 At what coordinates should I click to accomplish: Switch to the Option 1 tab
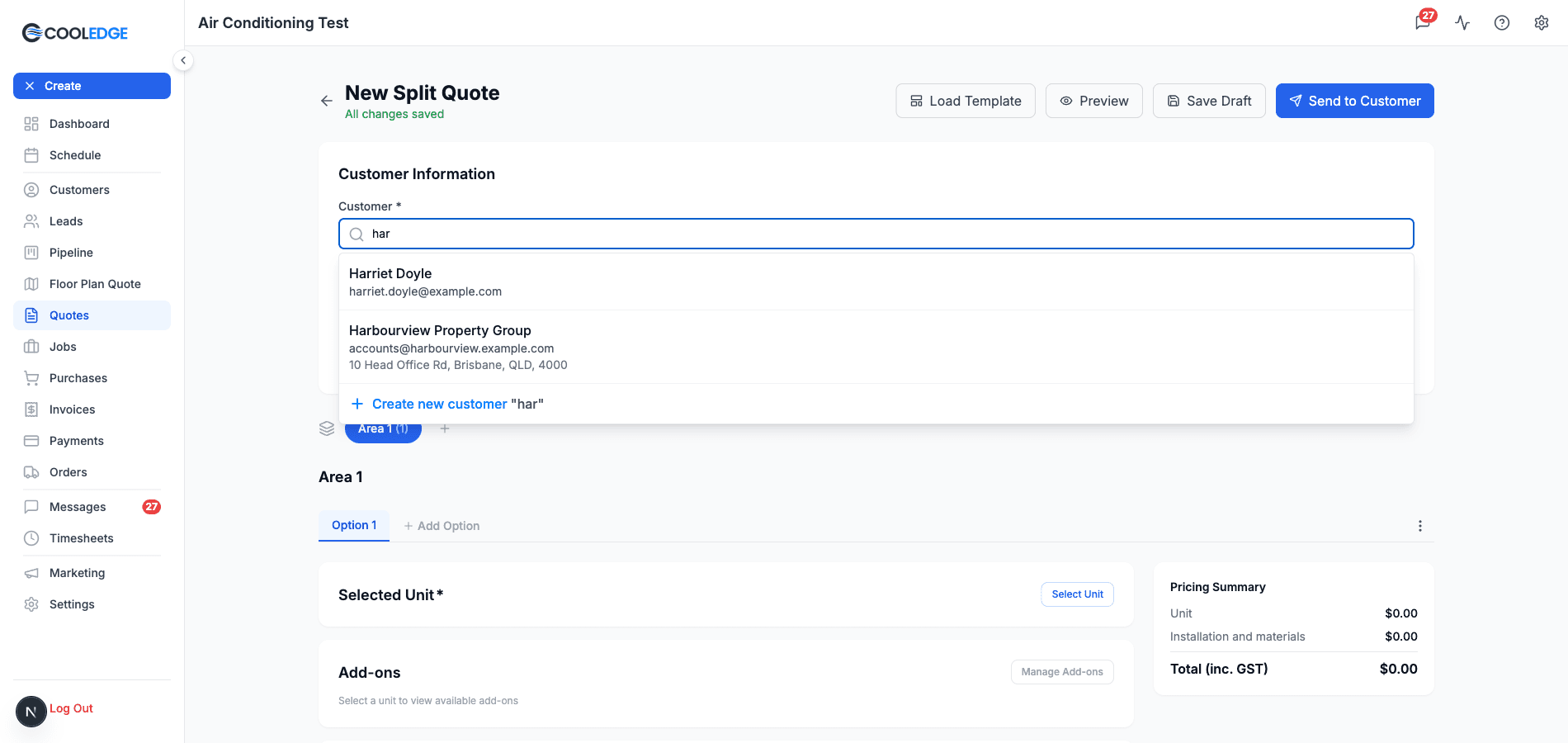click(354, 525)
